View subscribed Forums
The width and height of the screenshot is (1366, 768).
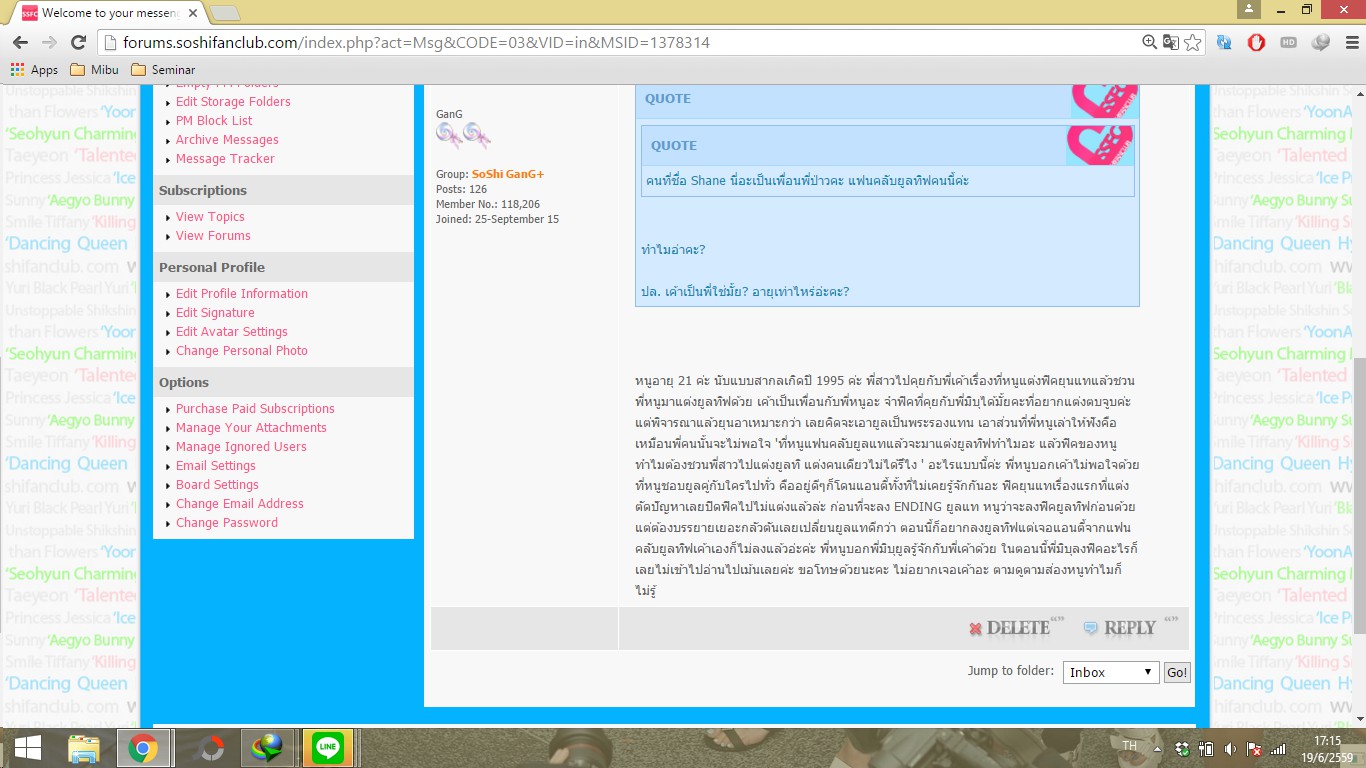(x=213, y=236)
